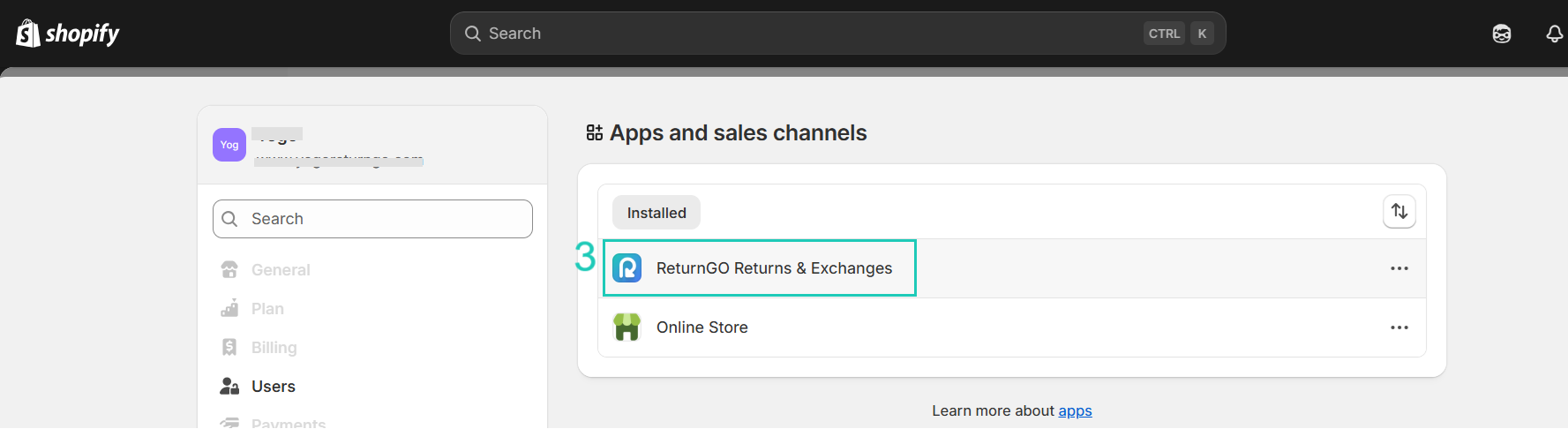Open notifications bell icon
This screenshot has height=444, width=1568.
click(1554, 34)
